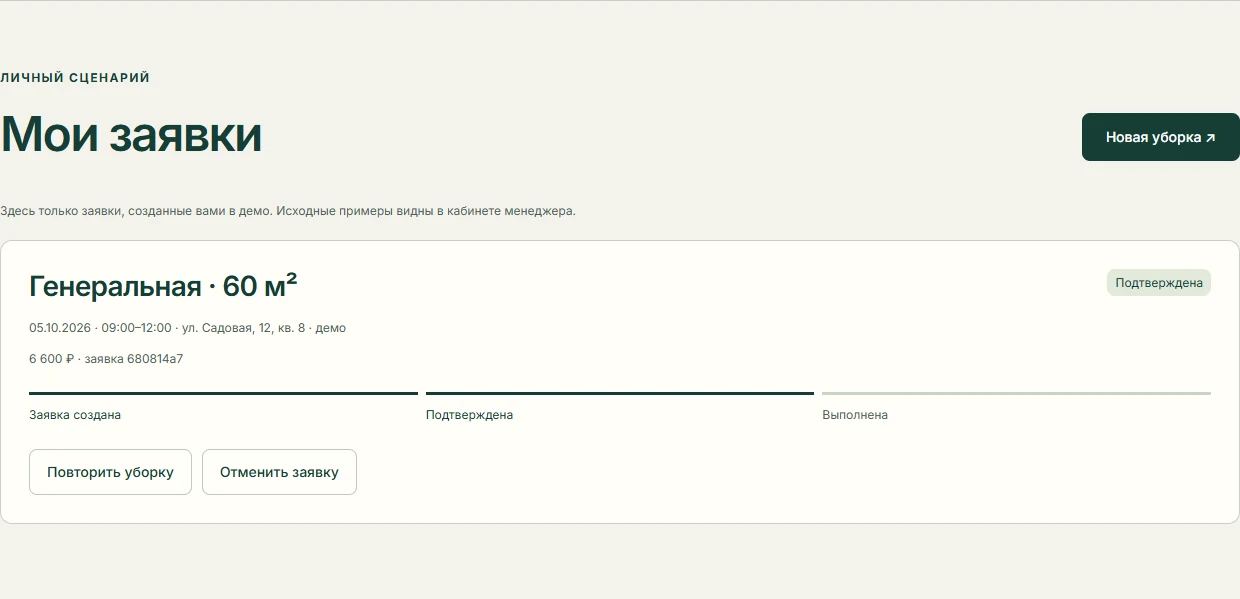Click the date 05.10.2026 in the request details
The image size is (1240, 599).
click(60, 327)
